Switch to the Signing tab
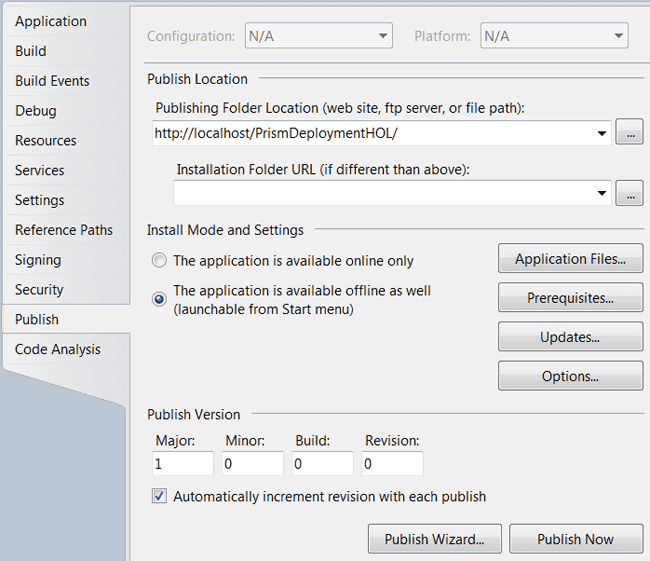This screenshot has height=561, width=650. click(x=38, y=260)
